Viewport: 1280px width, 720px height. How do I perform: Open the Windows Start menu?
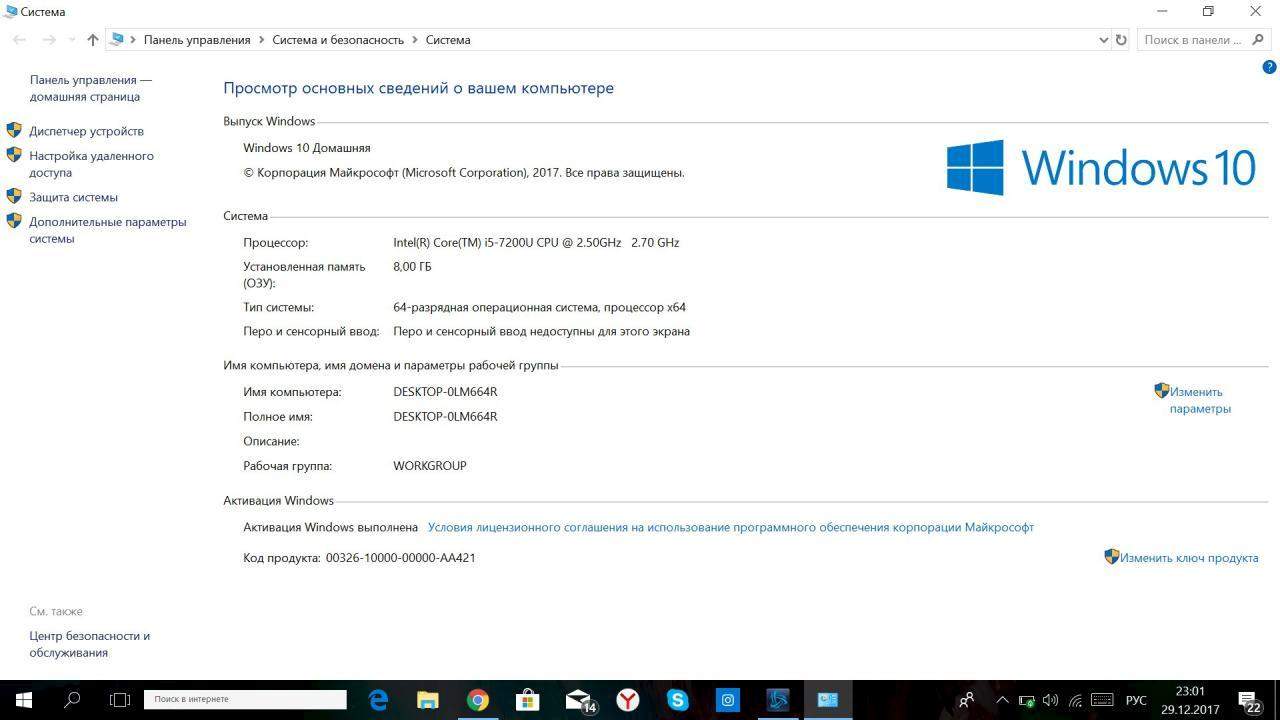click(x=24, y=700)
